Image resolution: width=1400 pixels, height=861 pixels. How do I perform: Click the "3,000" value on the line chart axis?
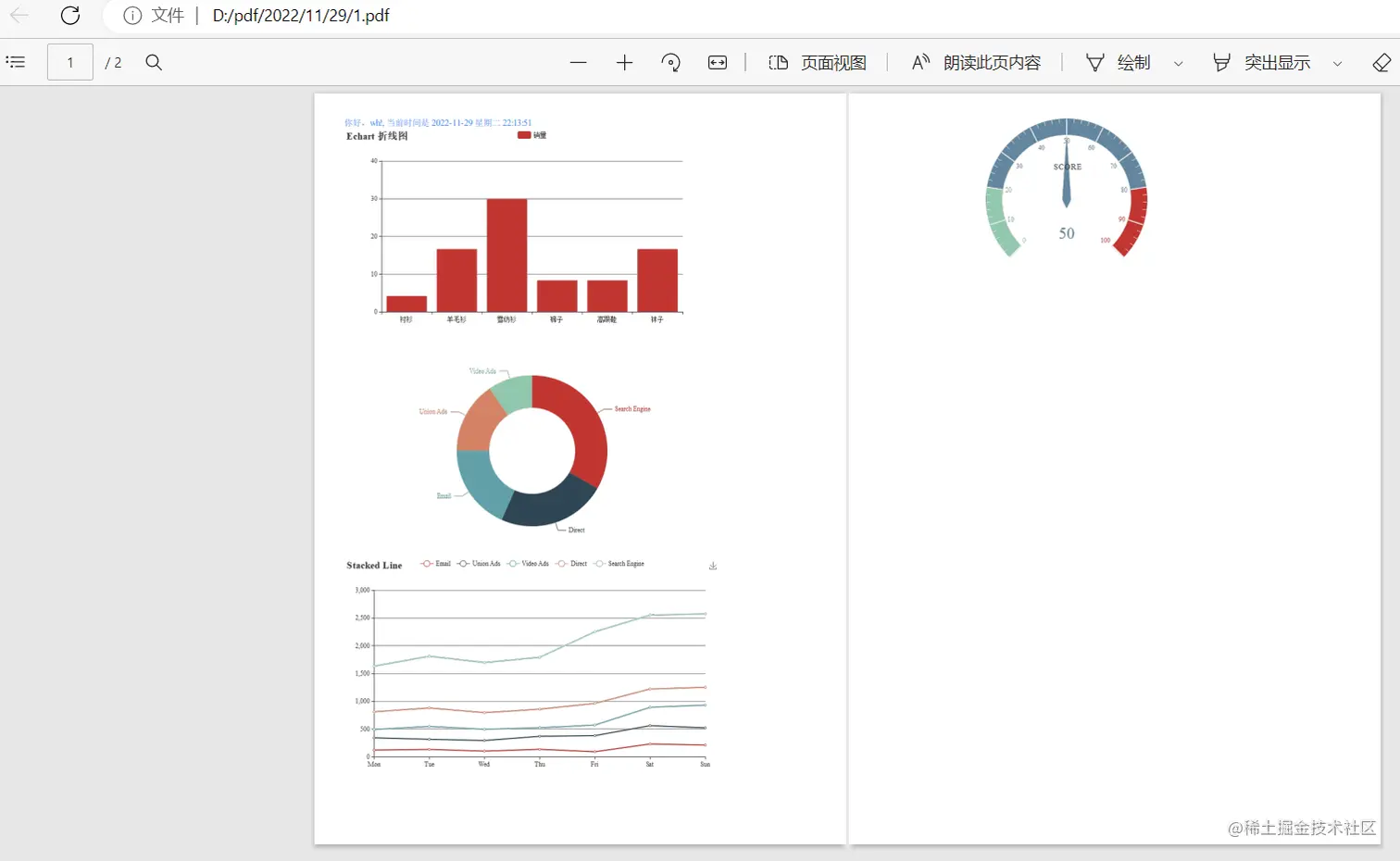pyautogui.click(x=362, y=591)
